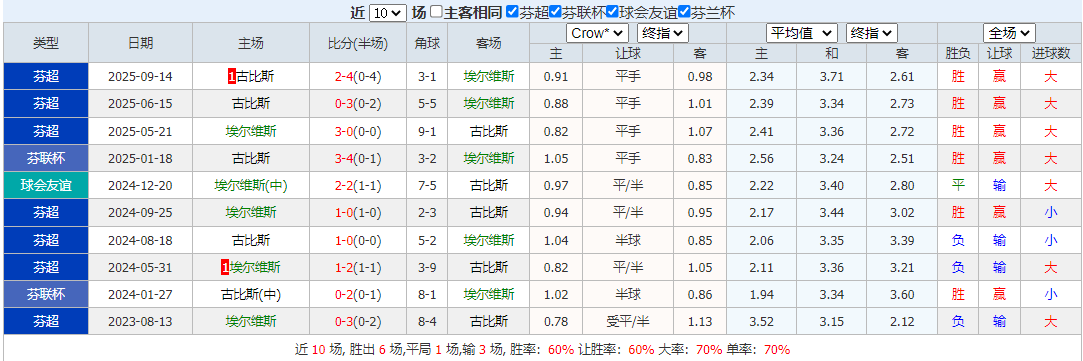1083x361 pixels.
Task: Open the 终指 dropdown beside 平均值
Action: tap(871, 32)
